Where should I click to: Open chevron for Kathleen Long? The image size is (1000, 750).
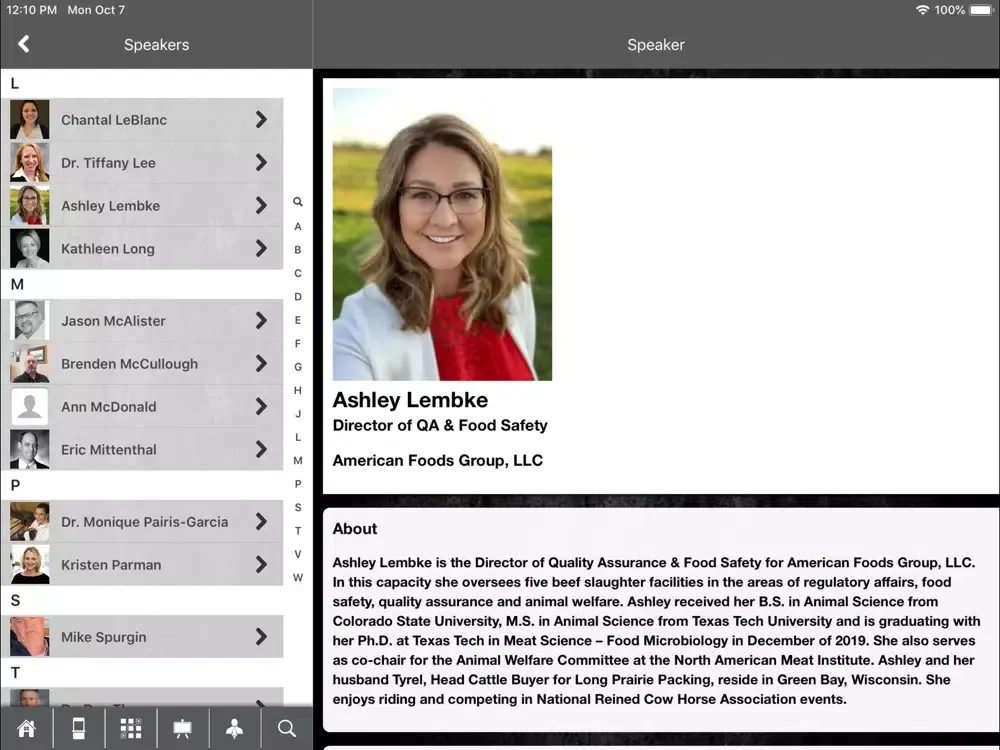click(x=261, y=248)
